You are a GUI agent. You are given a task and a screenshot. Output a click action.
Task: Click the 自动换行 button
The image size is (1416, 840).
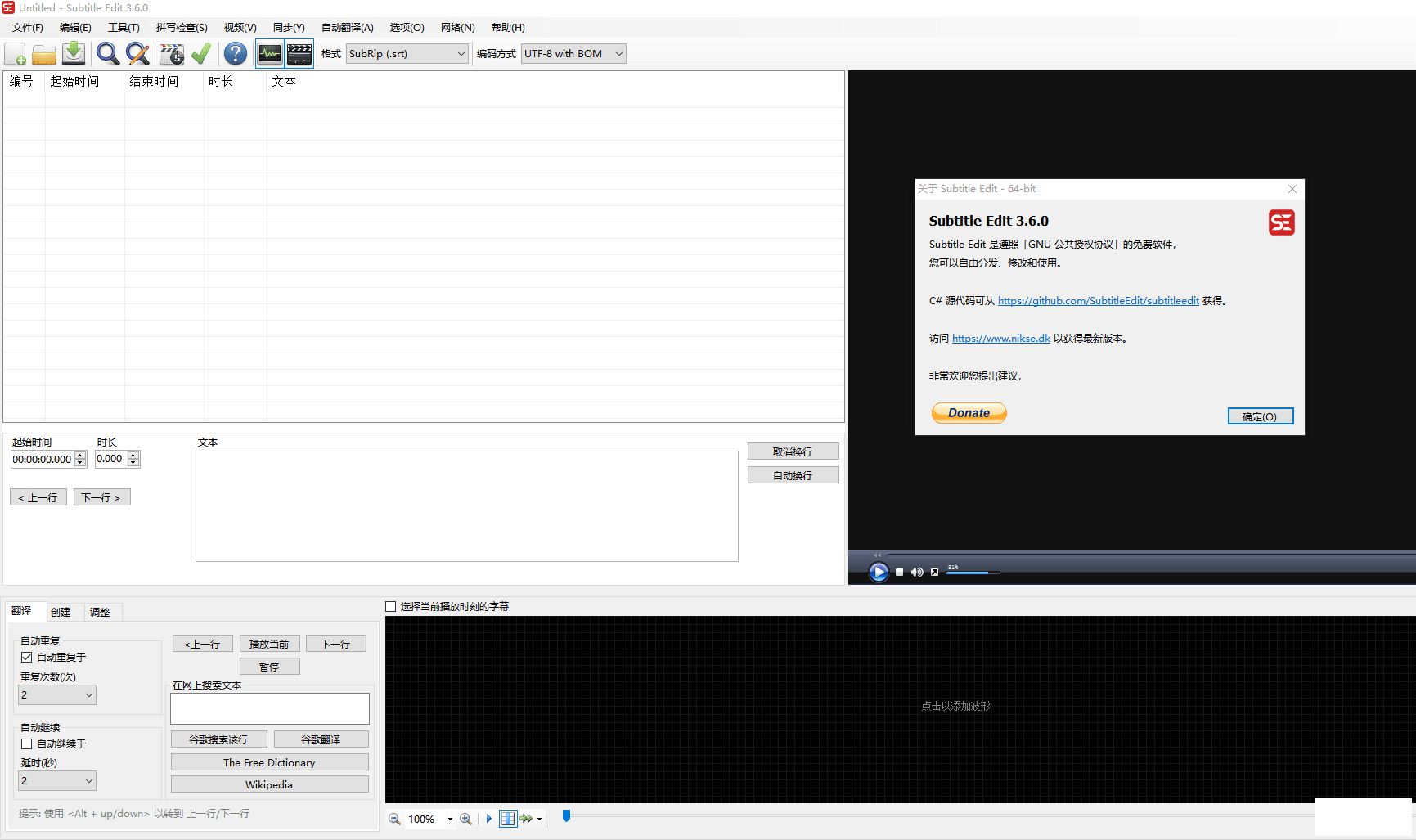[793, 475]
